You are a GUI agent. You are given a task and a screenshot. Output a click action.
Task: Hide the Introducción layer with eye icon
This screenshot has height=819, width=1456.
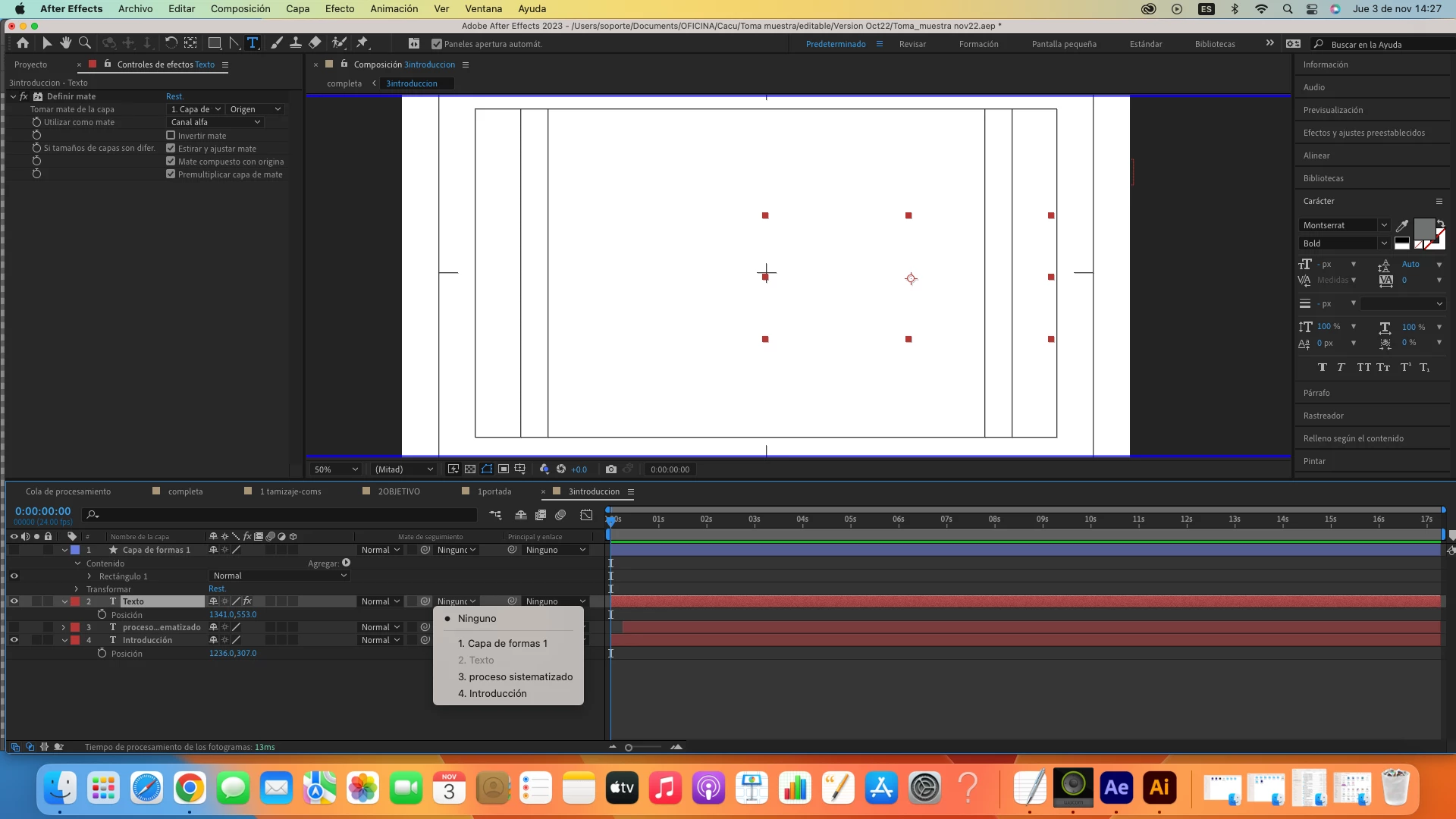coord(14,640)
